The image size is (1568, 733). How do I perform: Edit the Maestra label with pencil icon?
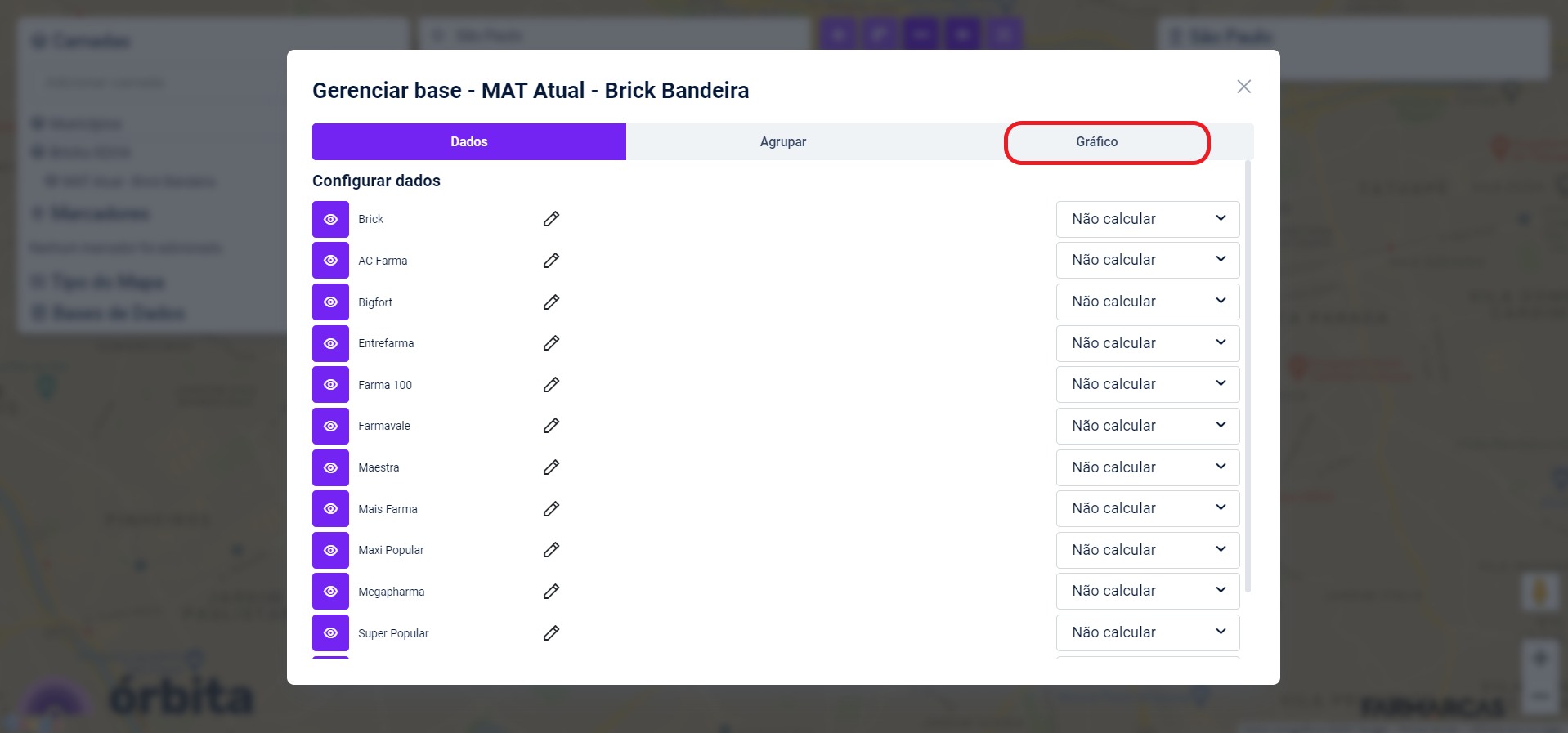click(x=551, y=467)
